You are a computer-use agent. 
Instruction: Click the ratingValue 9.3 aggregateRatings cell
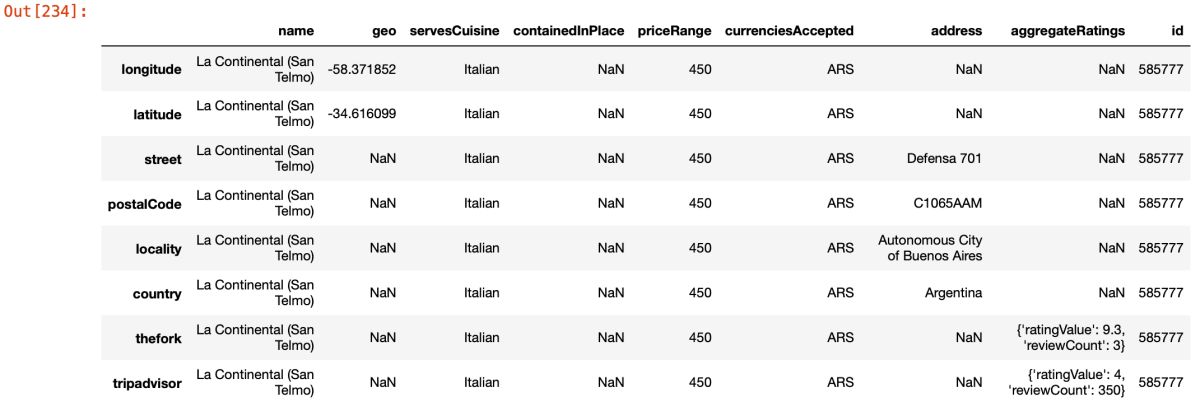1069,338
